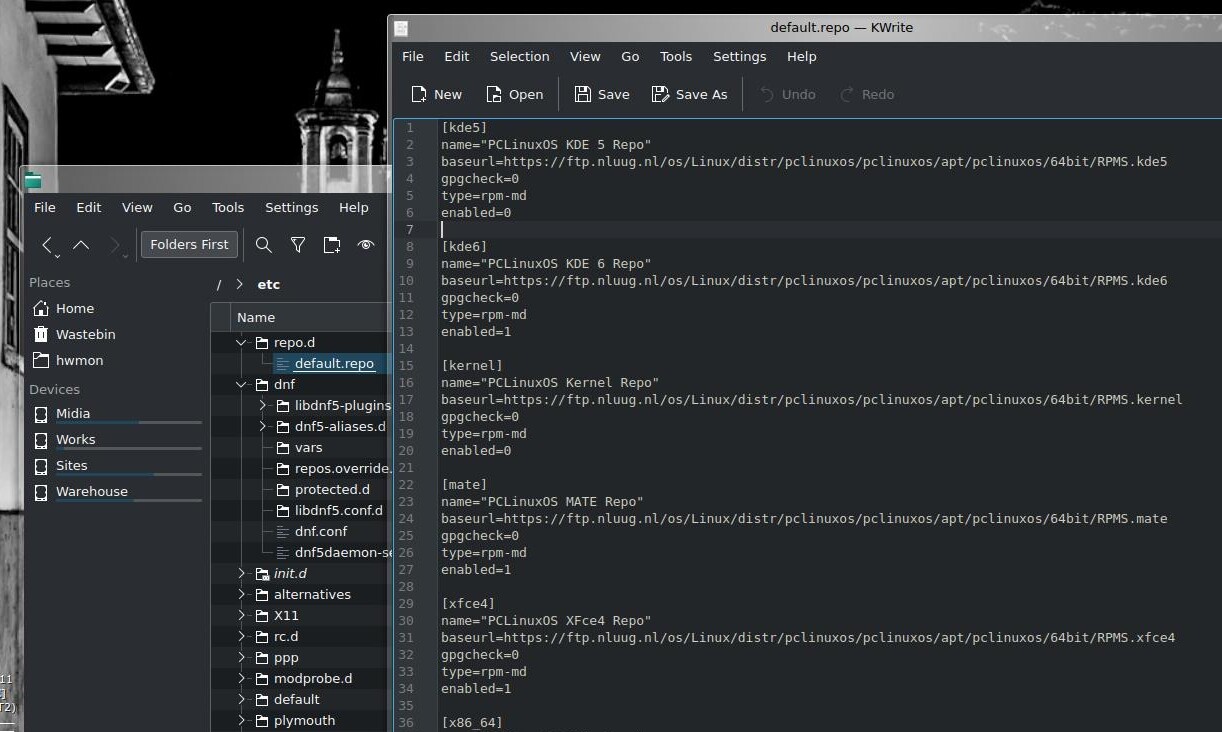
Task: Click the Save As toolbar icon
Action: [660, 94]
